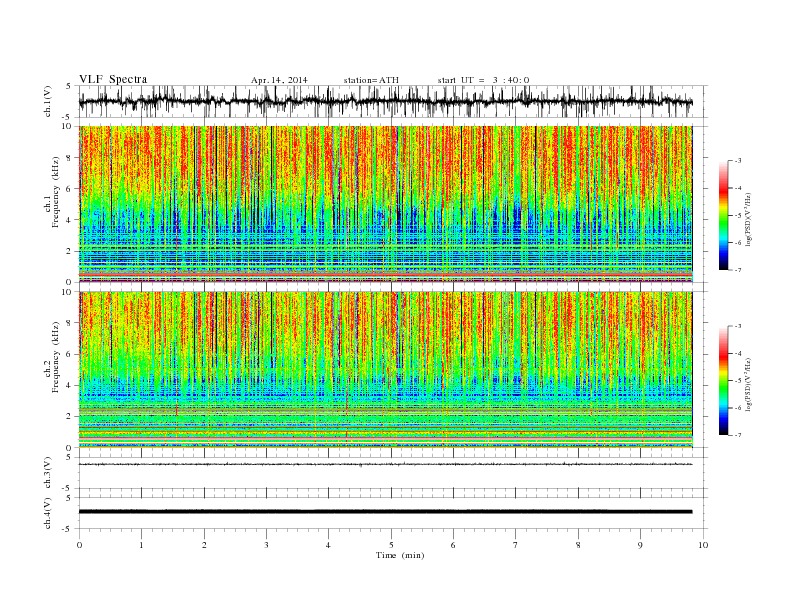This screenshot has height=612, width=792.
Task: Click the ch.2 PSD color scale bar
Action: [x=723, y=380]
